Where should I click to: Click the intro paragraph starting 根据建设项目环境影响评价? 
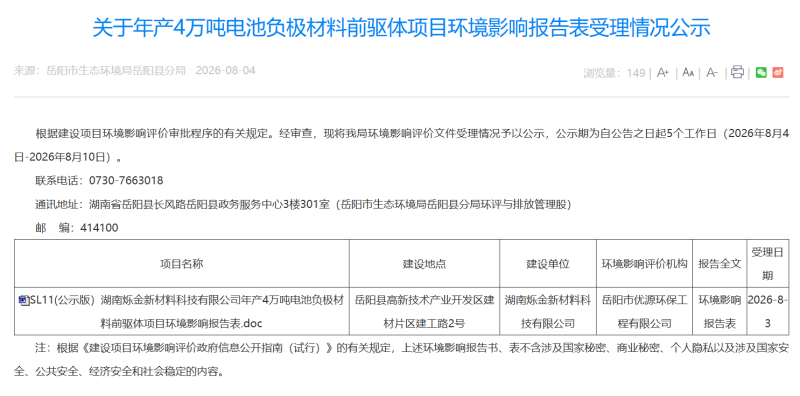point(402,145)
